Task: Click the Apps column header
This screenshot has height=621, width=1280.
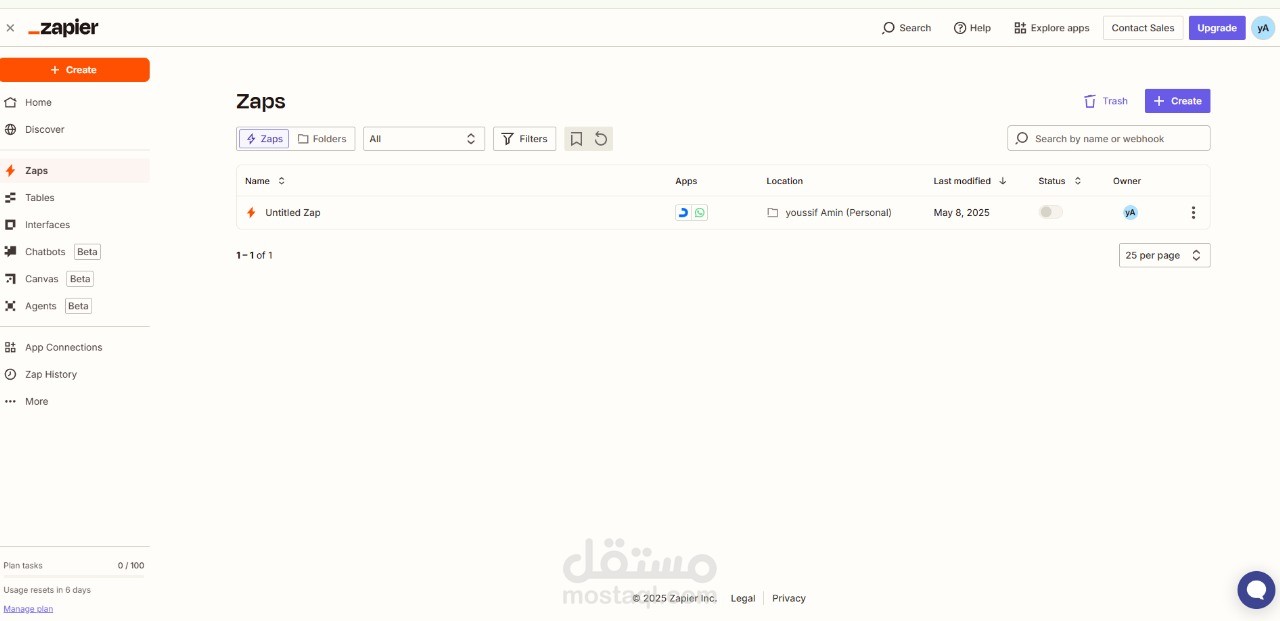Action: (x=686, y=181)
